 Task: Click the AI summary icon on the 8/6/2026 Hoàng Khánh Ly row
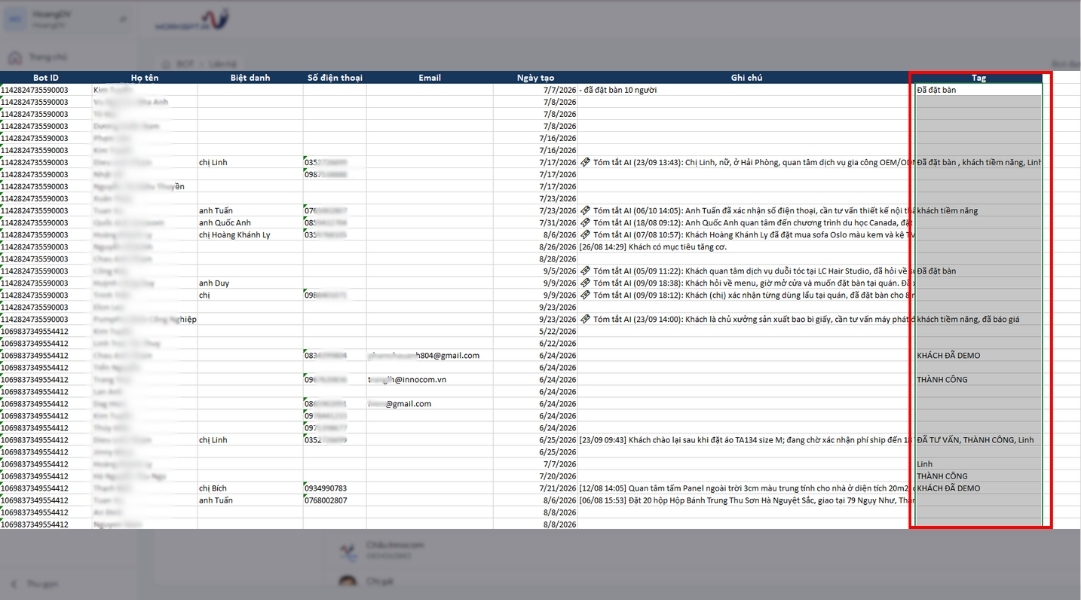point(585,234)
